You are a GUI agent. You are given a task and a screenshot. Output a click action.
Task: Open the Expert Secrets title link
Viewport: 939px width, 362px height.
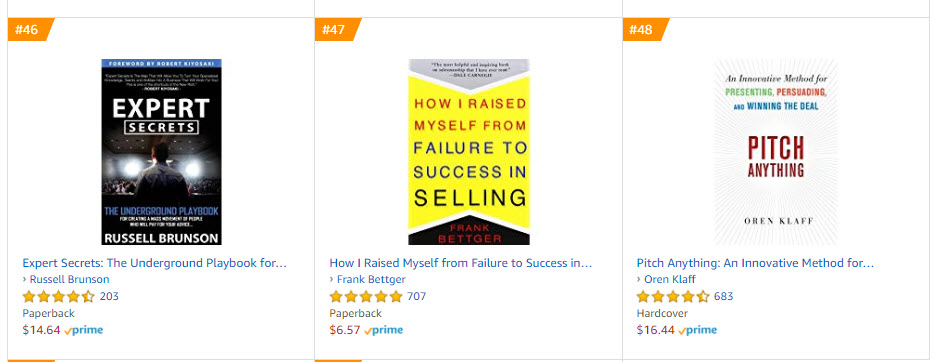155,263
